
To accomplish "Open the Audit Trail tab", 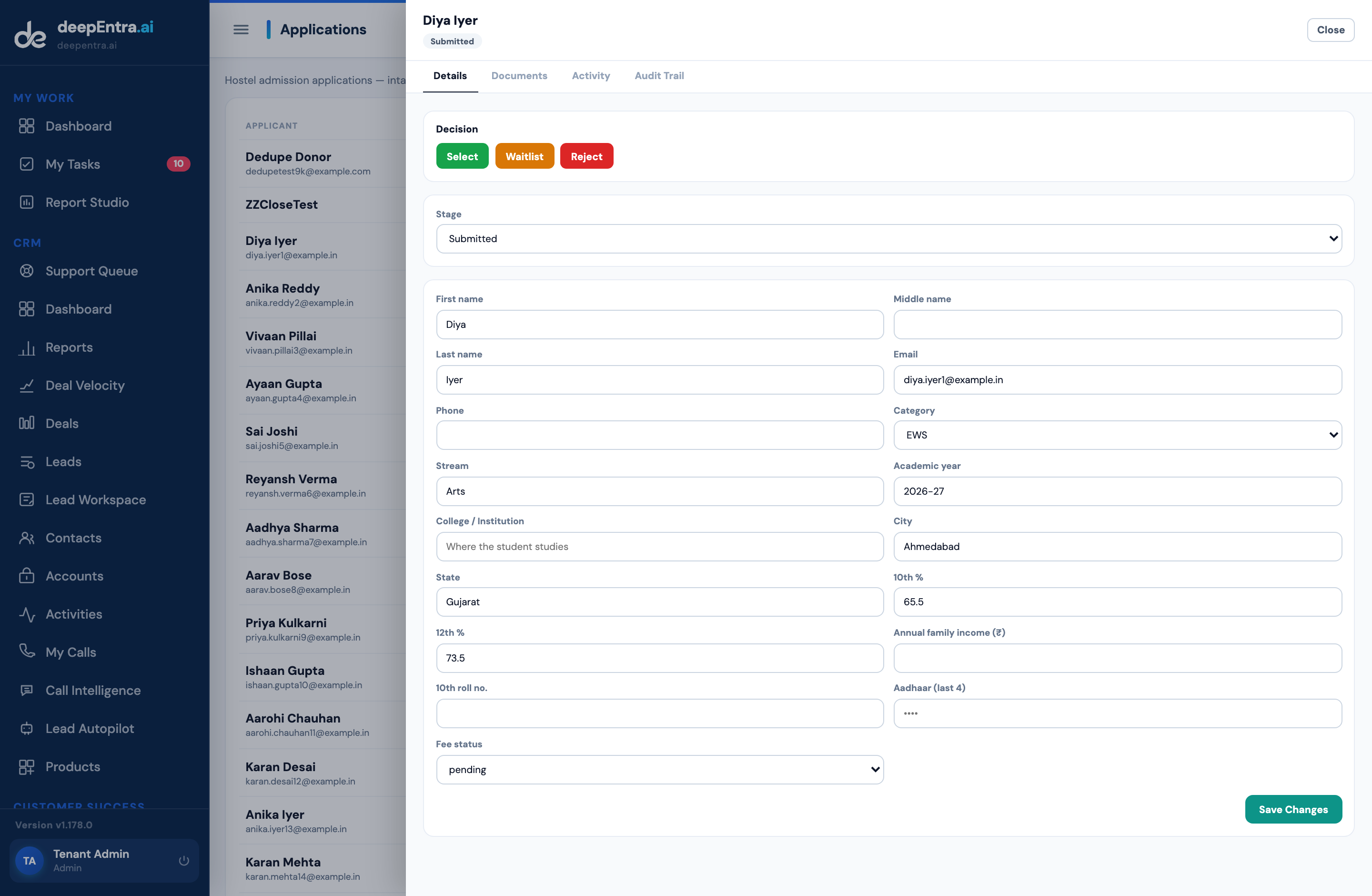I will (x=659, y=75).
